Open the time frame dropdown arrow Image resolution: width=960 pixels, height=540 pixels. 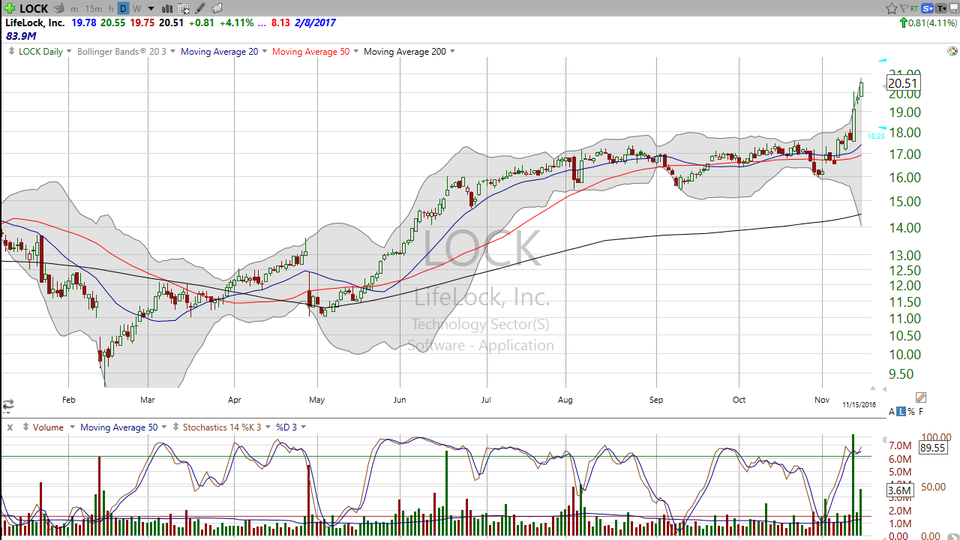(151, 9)
